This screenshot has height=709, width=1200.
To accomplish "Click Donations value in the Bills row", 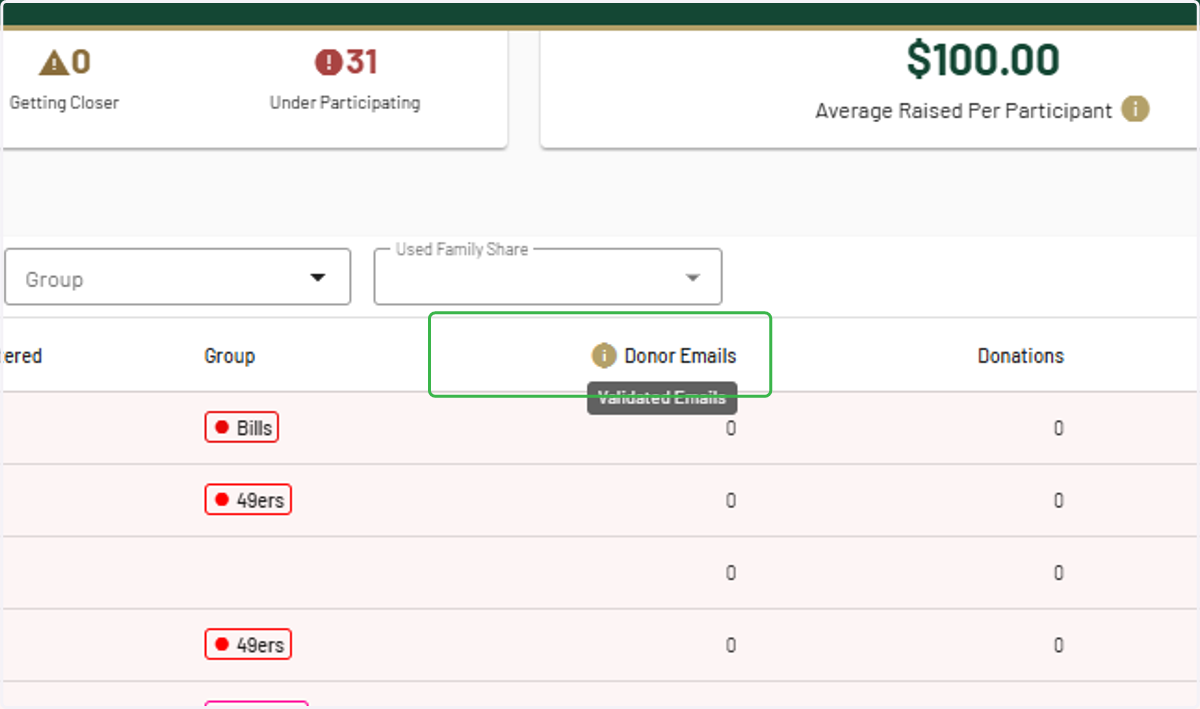I will pyautogui.click(x=1058, y=428).
